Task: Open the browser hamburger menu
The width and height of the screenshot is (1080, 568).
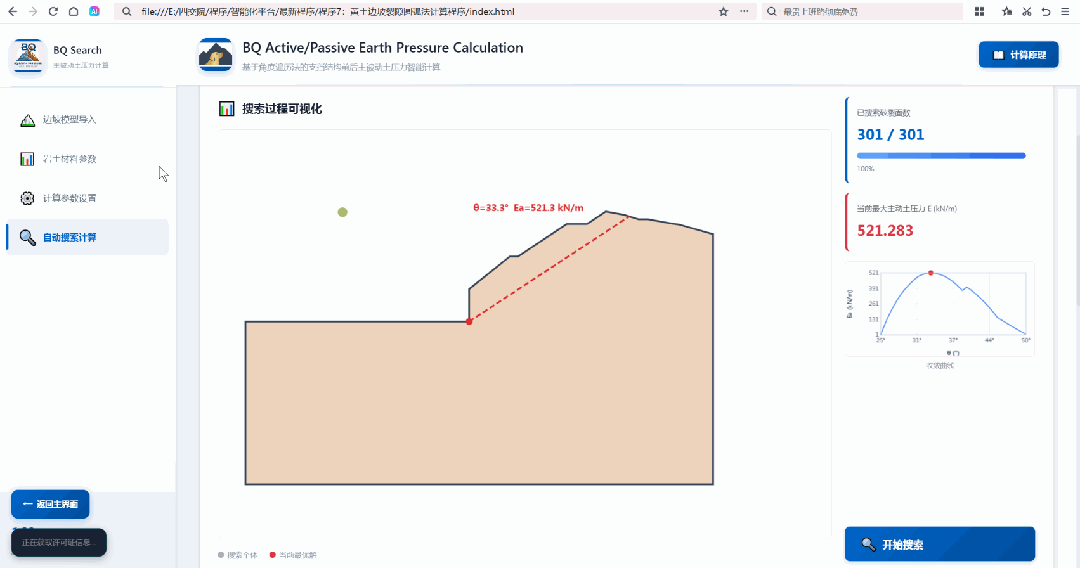Action: (x=1065, y=12)
